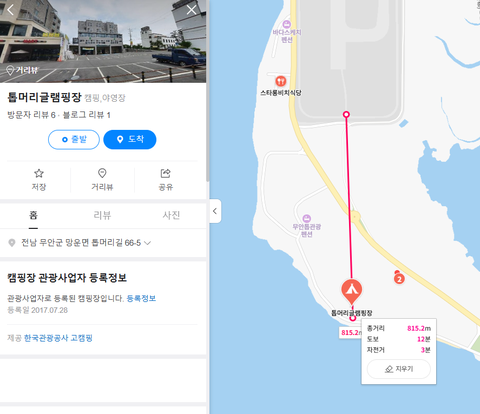
Task: Erase the measurement with 지우기 button
Action: click(x=399, y=369)
